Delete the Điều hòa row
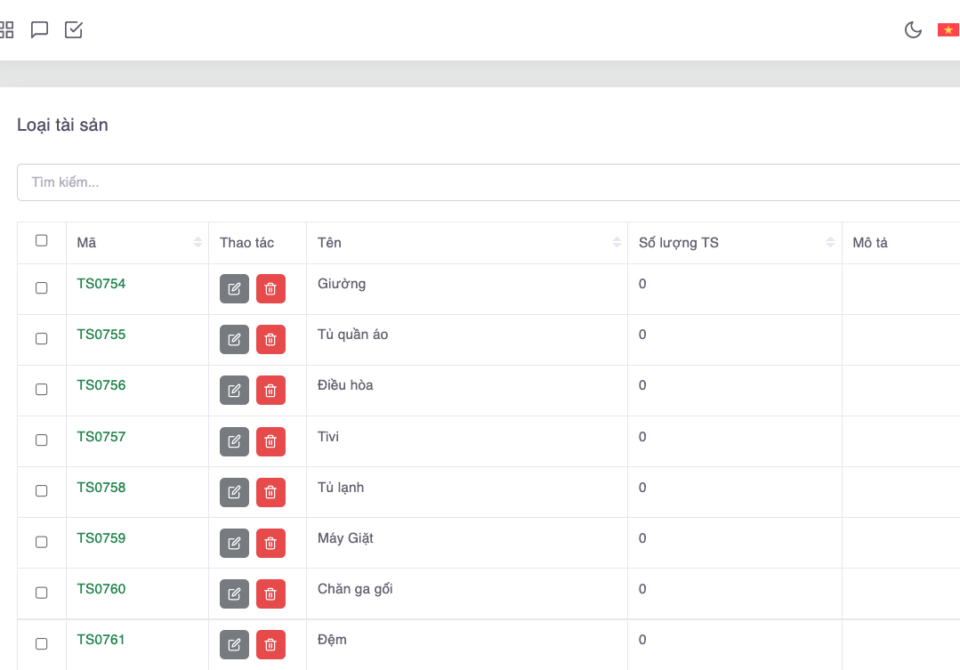960x670 pixels. (x=270, y=390)
